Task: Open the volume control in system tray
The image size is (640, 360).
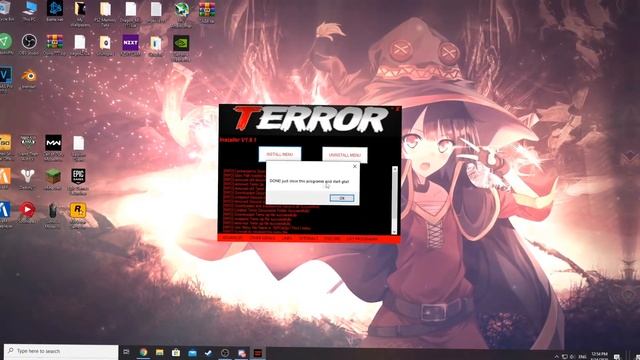Action: tap(572, 357)
